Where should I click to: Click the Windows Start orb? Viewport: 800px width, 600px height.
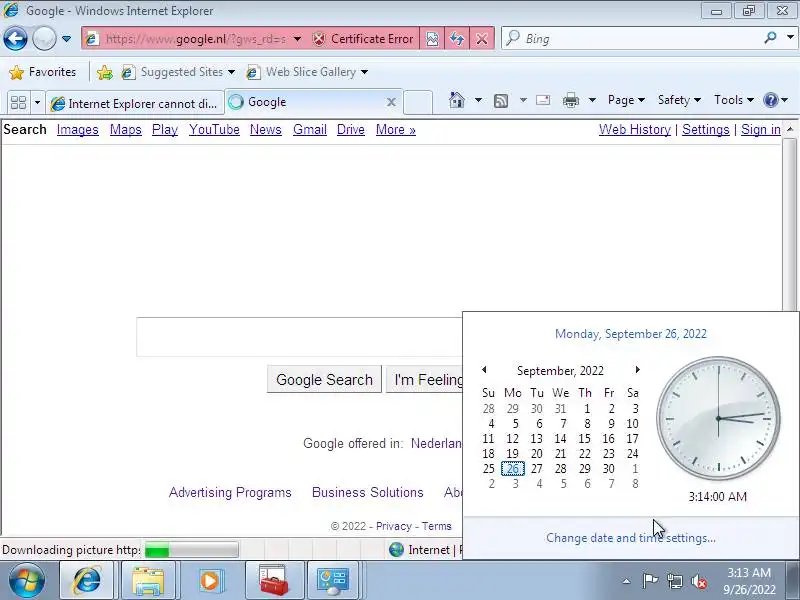[x=26, y=581]
